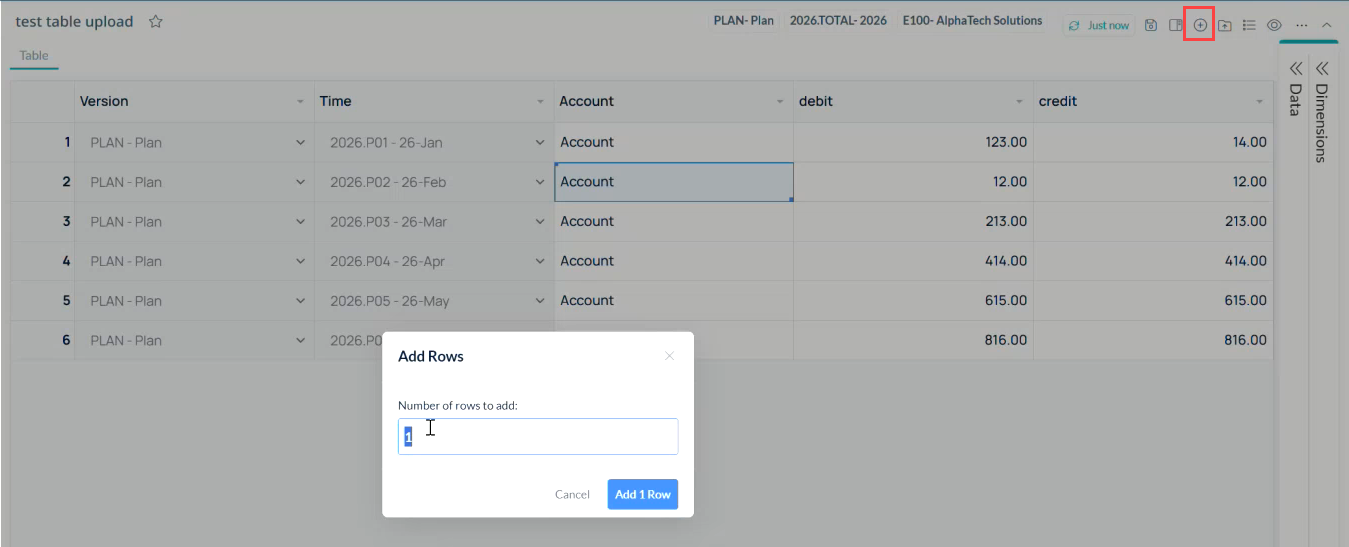Open the Version column header dropdown
Viewport: 1349px width, 547px height.
pos(301,102)
